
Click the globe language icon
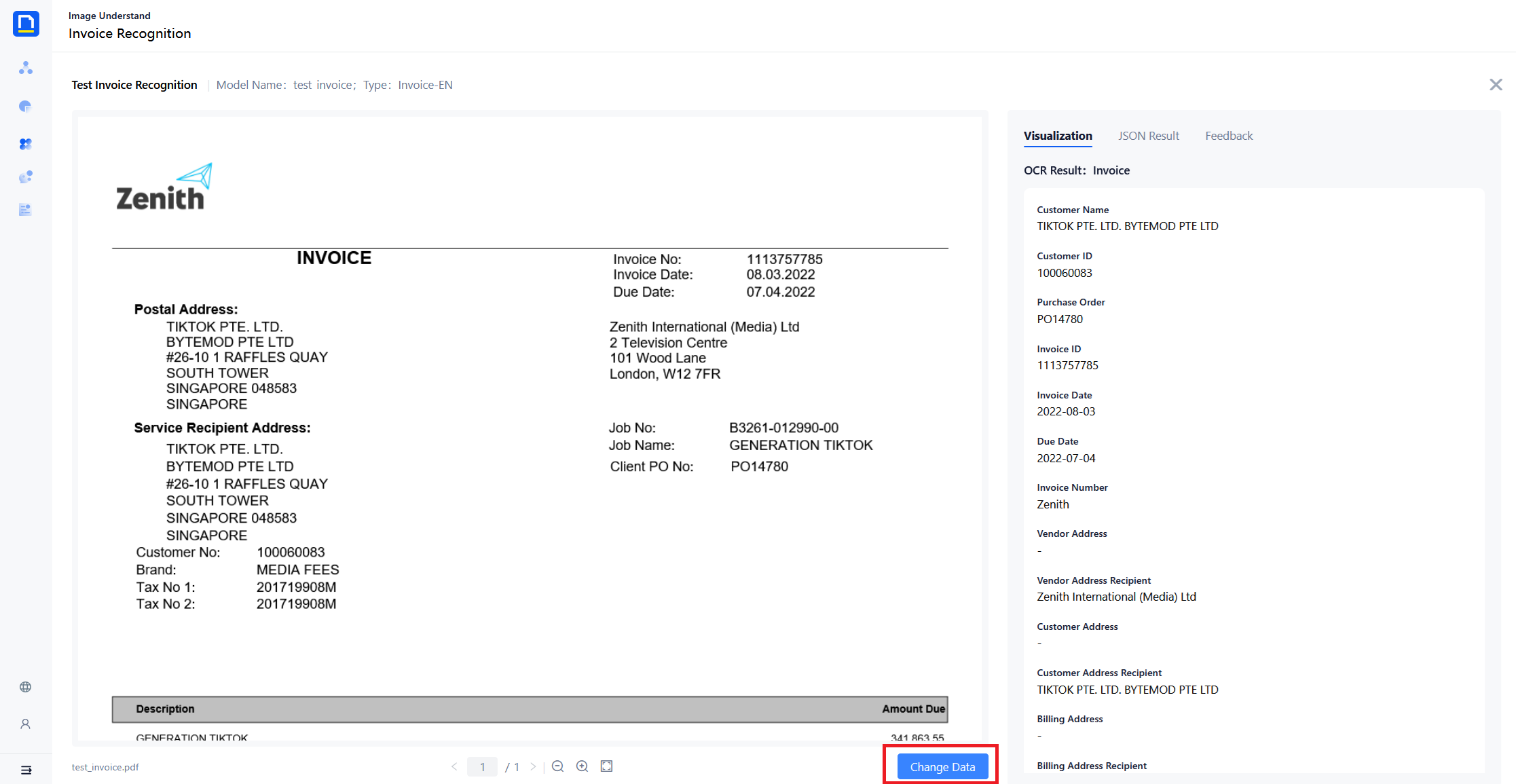(26, 687)
